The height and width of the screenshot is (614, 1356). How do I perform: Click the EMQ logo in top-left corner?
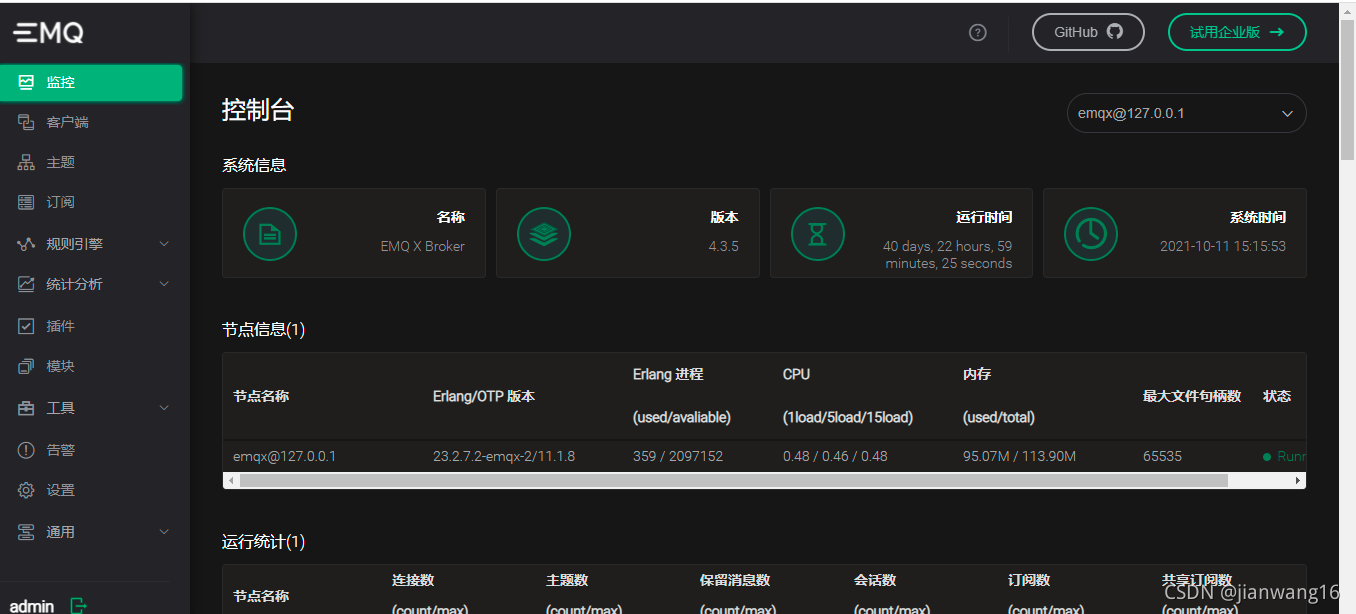46,31
